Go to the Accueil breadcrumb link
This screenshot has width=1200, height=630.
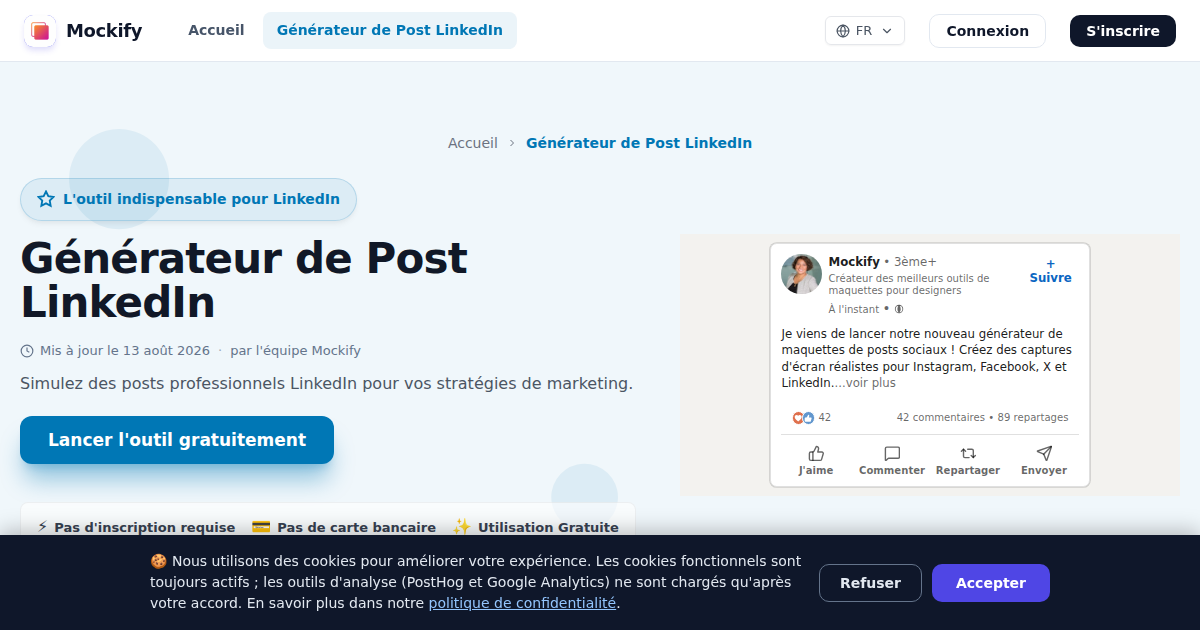click(x=473, y=143)
